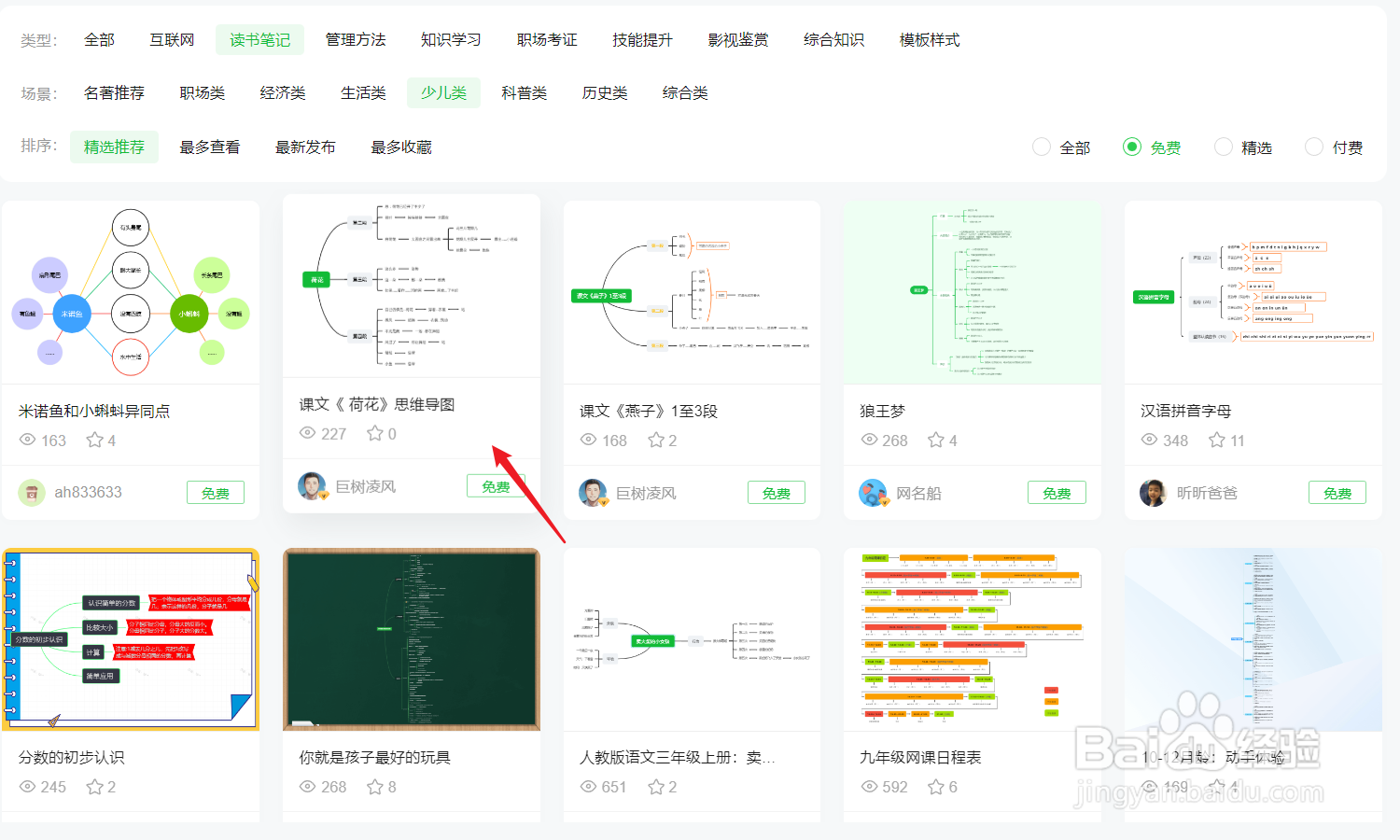Click view-count eye icon on 九年级网课日程表 card

point(869,787)
